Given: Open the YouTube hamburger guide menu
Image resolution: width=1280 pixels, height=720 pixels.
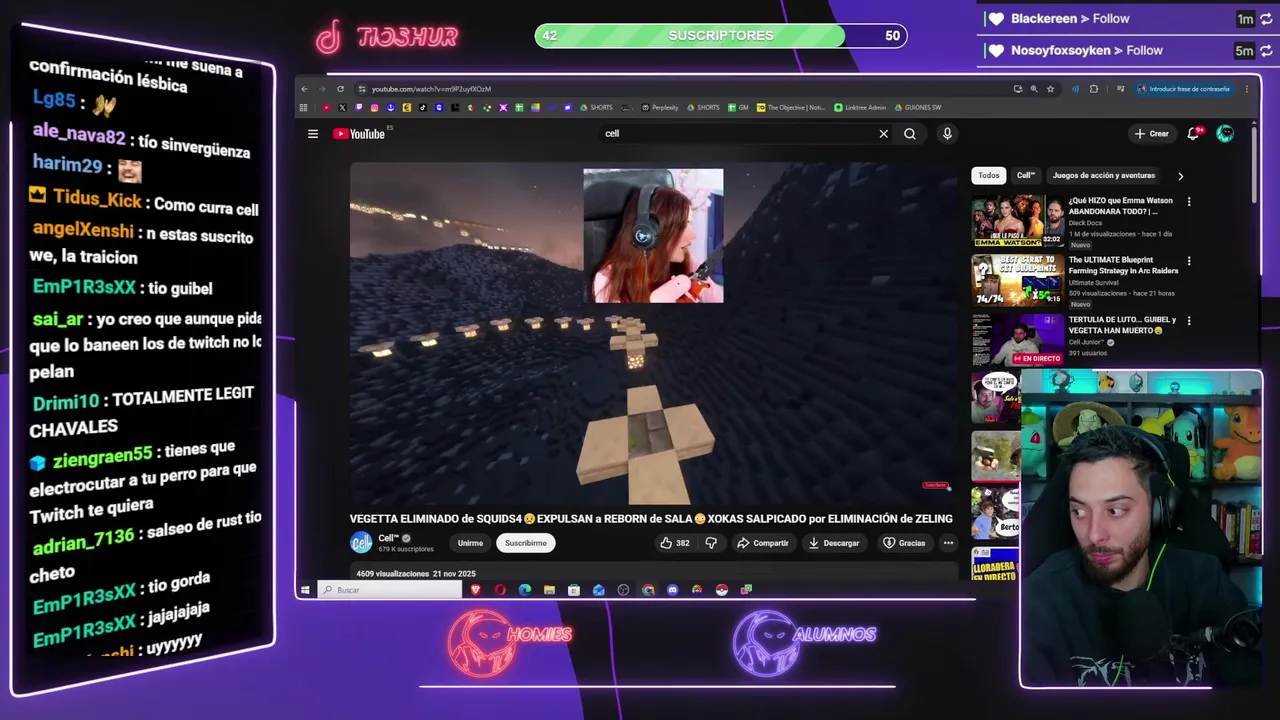Looking at the screenshot, I should [x=313, y=134].
